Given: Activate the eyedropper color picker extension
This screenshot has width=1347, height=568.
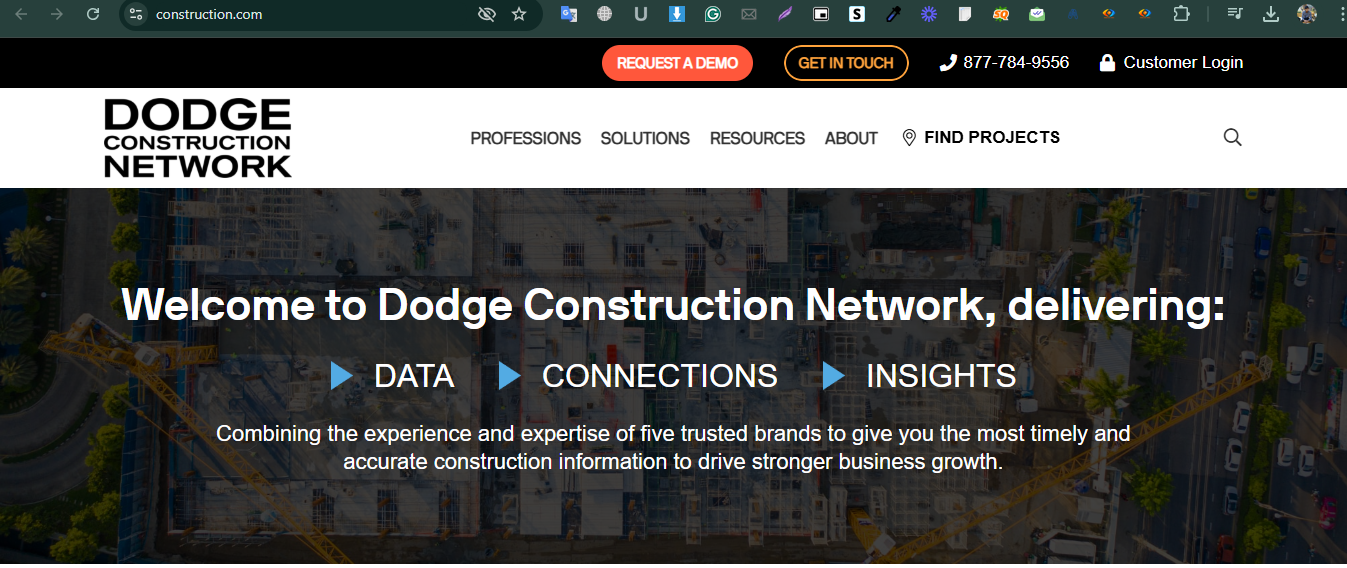Looking at the screenshot, I should 893,14.
